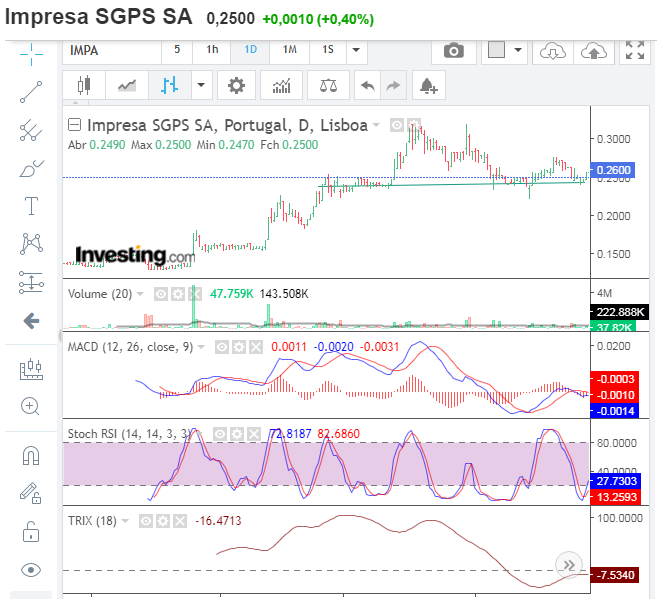662x599 pixels.
Task: Select the 5 minute timeframe
Action: [177, 50]
